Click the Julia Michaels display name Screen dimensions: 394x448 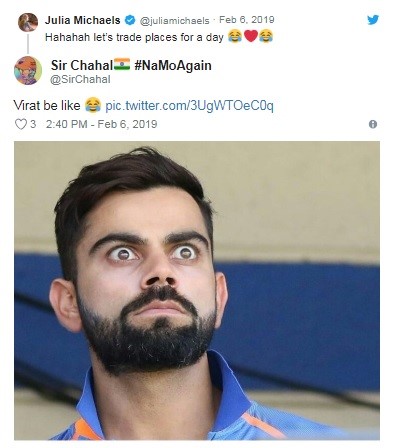pos(83,20)
